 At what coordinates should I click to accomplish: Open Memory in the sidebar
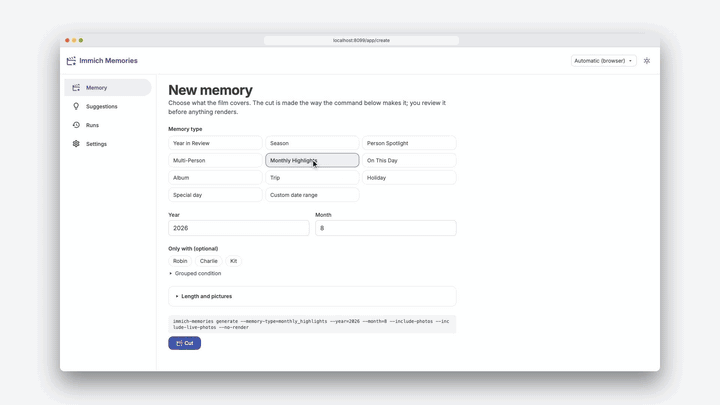point(108,87)
